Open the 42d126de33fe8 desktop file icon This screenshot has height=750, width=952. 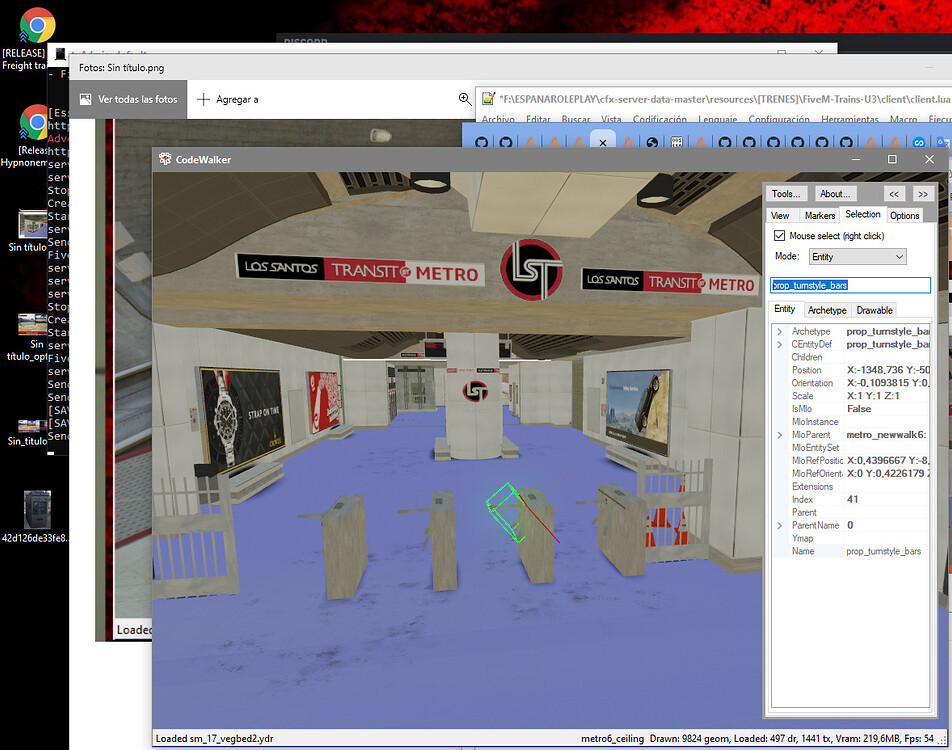(37, 510)
